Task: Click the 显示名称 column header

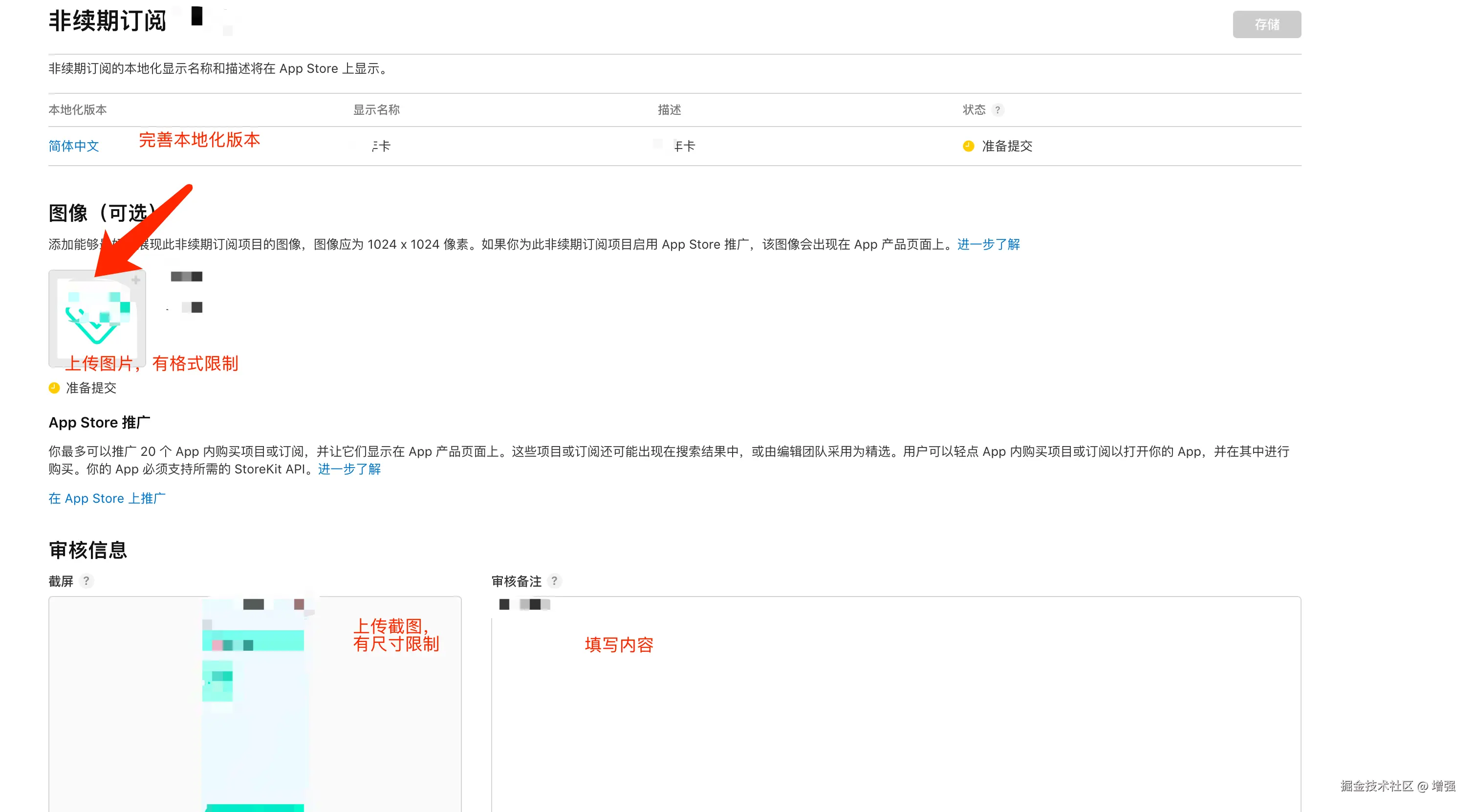Action: (x=376, y=110)
